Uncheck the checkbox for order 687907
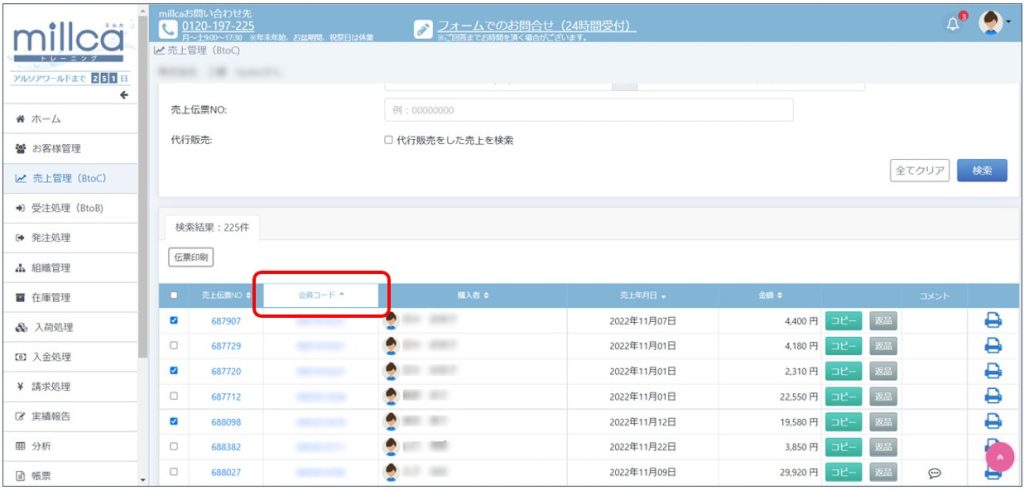Screen dimensions: 1024x490 [174, 321]
